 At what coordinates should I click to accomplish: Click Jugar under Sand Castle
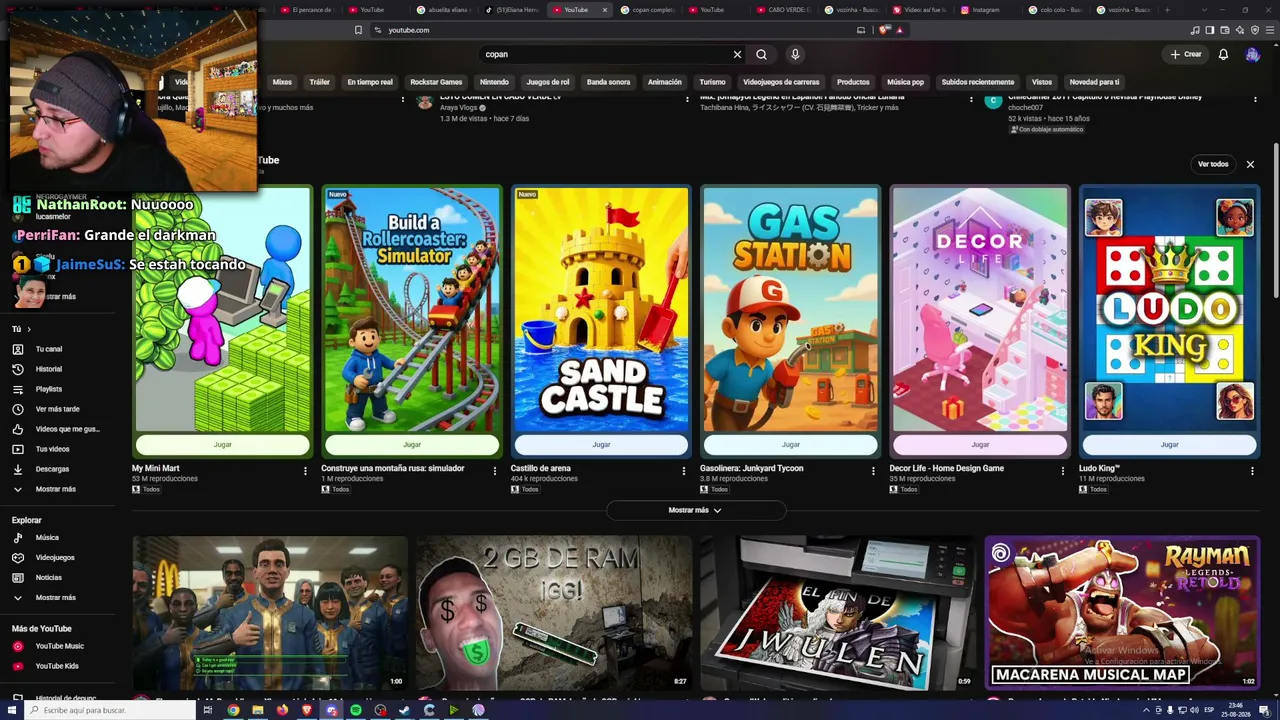pyautogui.click(x=601, y=445)
